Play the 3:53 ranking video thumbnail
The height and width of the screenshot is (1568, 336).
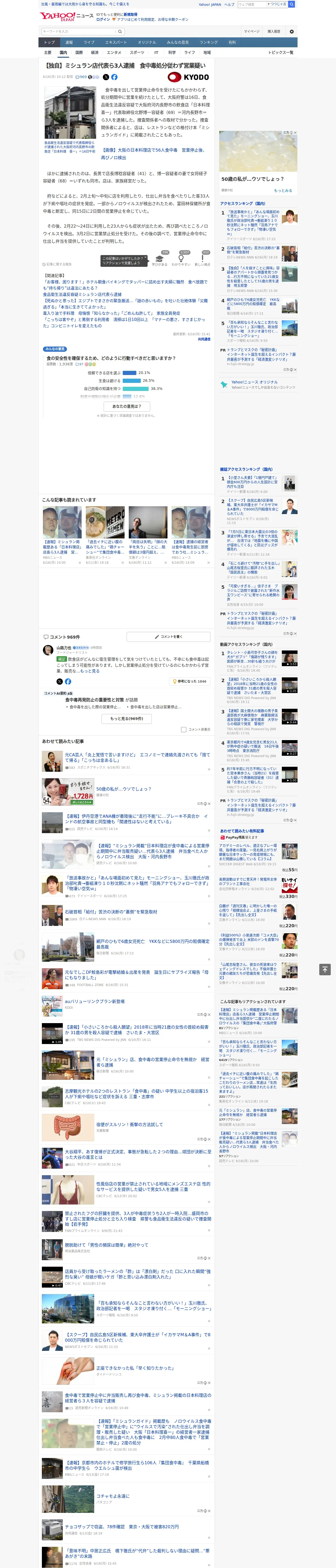(290, 659)
